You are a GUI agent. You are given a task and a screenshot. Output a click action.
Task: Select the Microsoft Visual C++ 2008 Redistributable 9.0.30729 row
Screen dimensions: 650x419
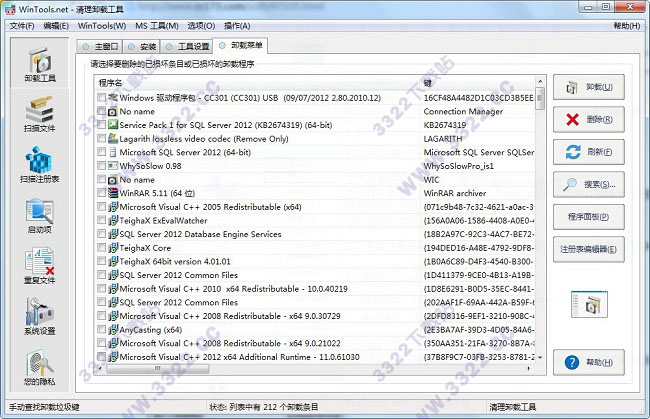pos(315,316)
